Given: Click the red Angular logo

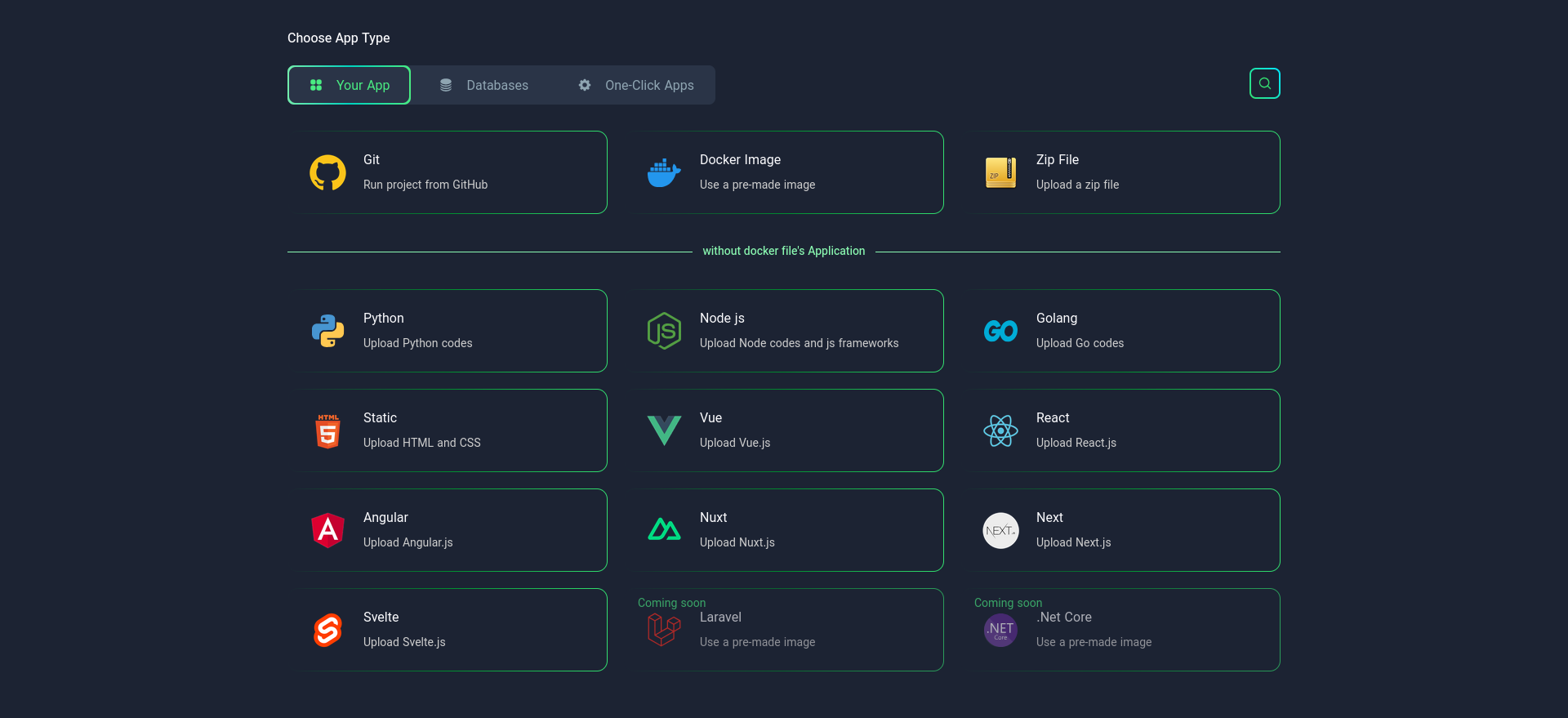Looking at the screenshot, I should click(x=327, y=530).
